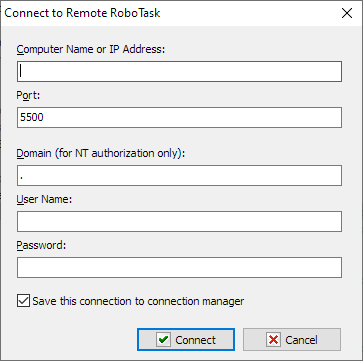Click the 'Password:' label

[42, 245]
